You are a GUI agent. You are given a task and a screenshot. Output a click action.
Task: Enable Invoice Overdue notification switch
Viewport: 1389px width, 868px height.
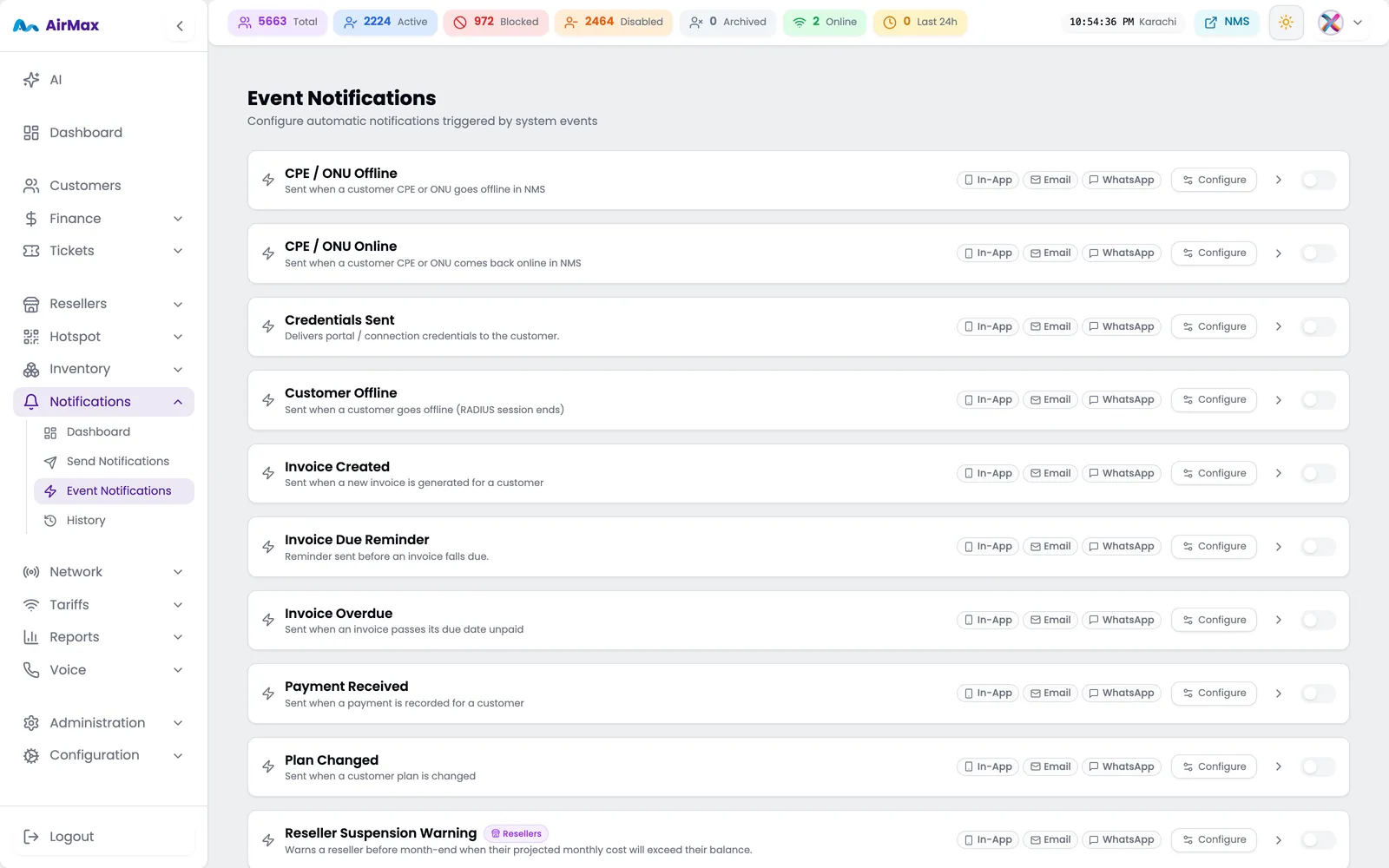(x=1319, y=620)
